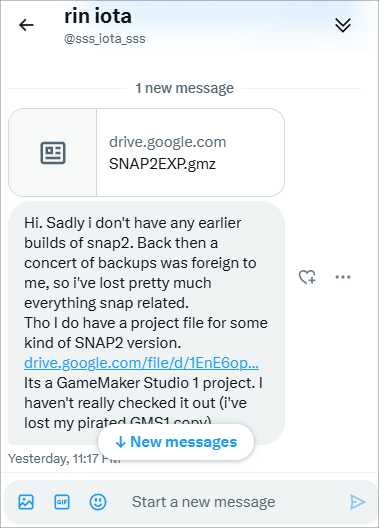Open the GIF picker
379x528 pixels.
pyautogui.click(x=62, y=502)
